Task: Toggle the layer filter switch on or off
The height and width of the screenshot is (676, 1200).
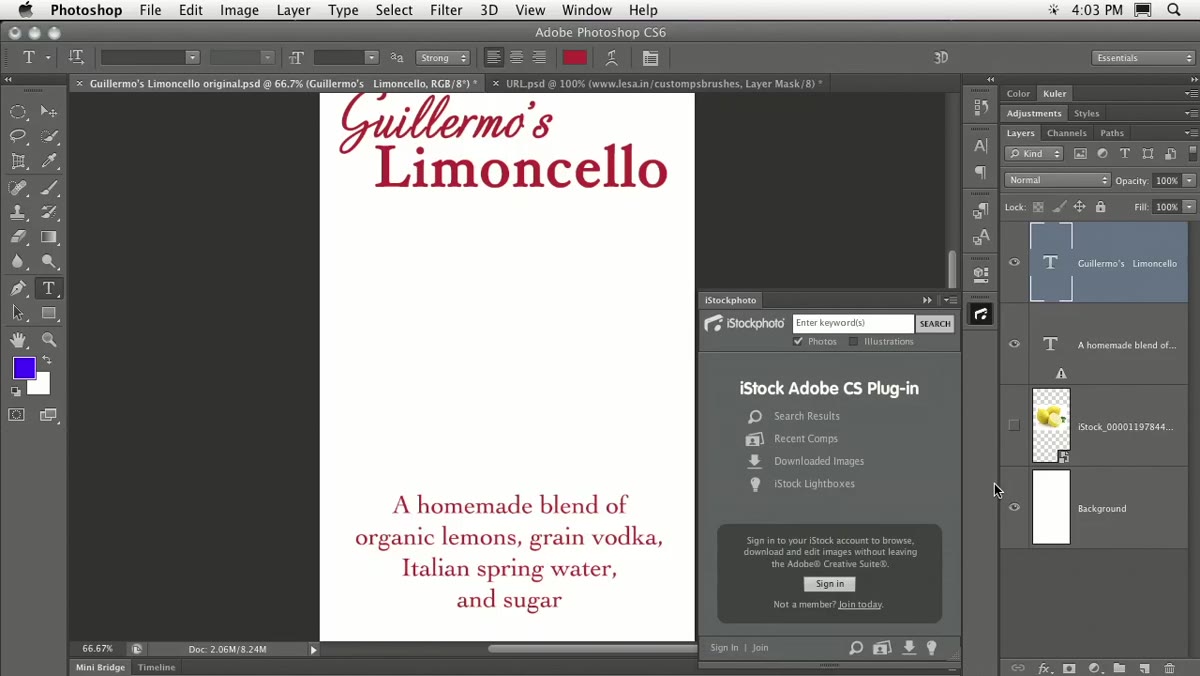Action: coord(1192,154)
